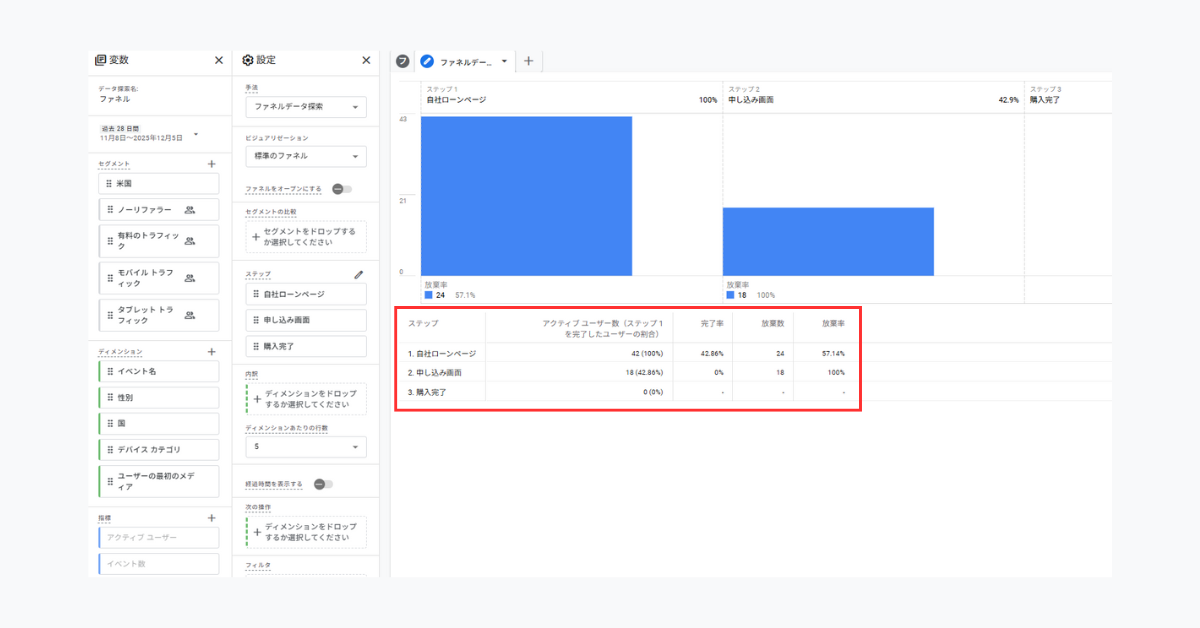The height and width of the screenshot is (628, 1200).
Task: Close the 変数 panel with X icon
Action: click(x=219, y=60)
